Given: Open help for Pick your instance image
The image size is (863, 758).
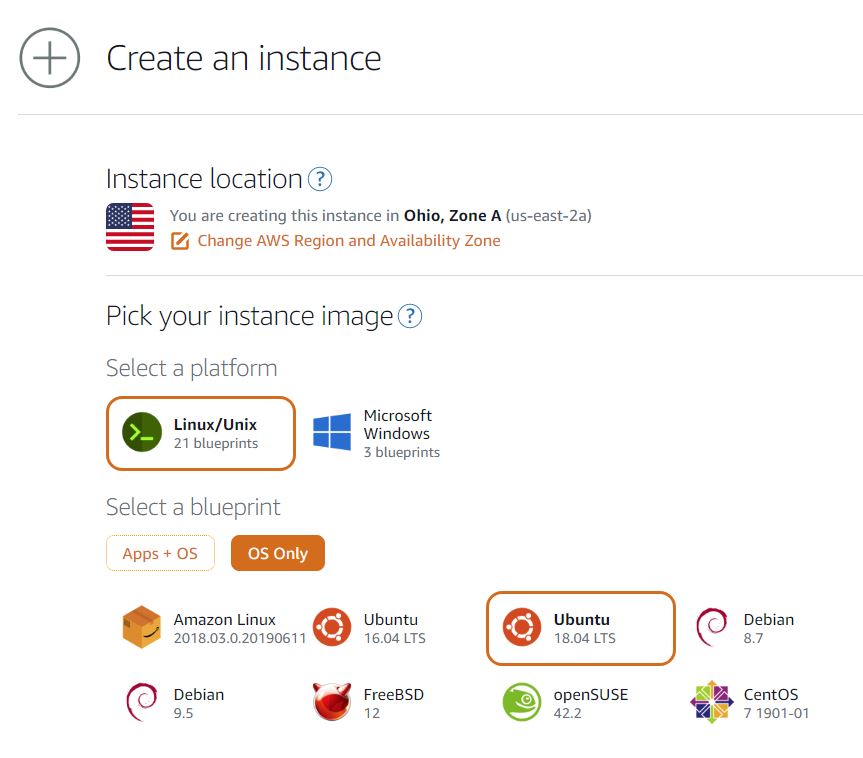Looking at the screenshot, I should pos(410,316).
